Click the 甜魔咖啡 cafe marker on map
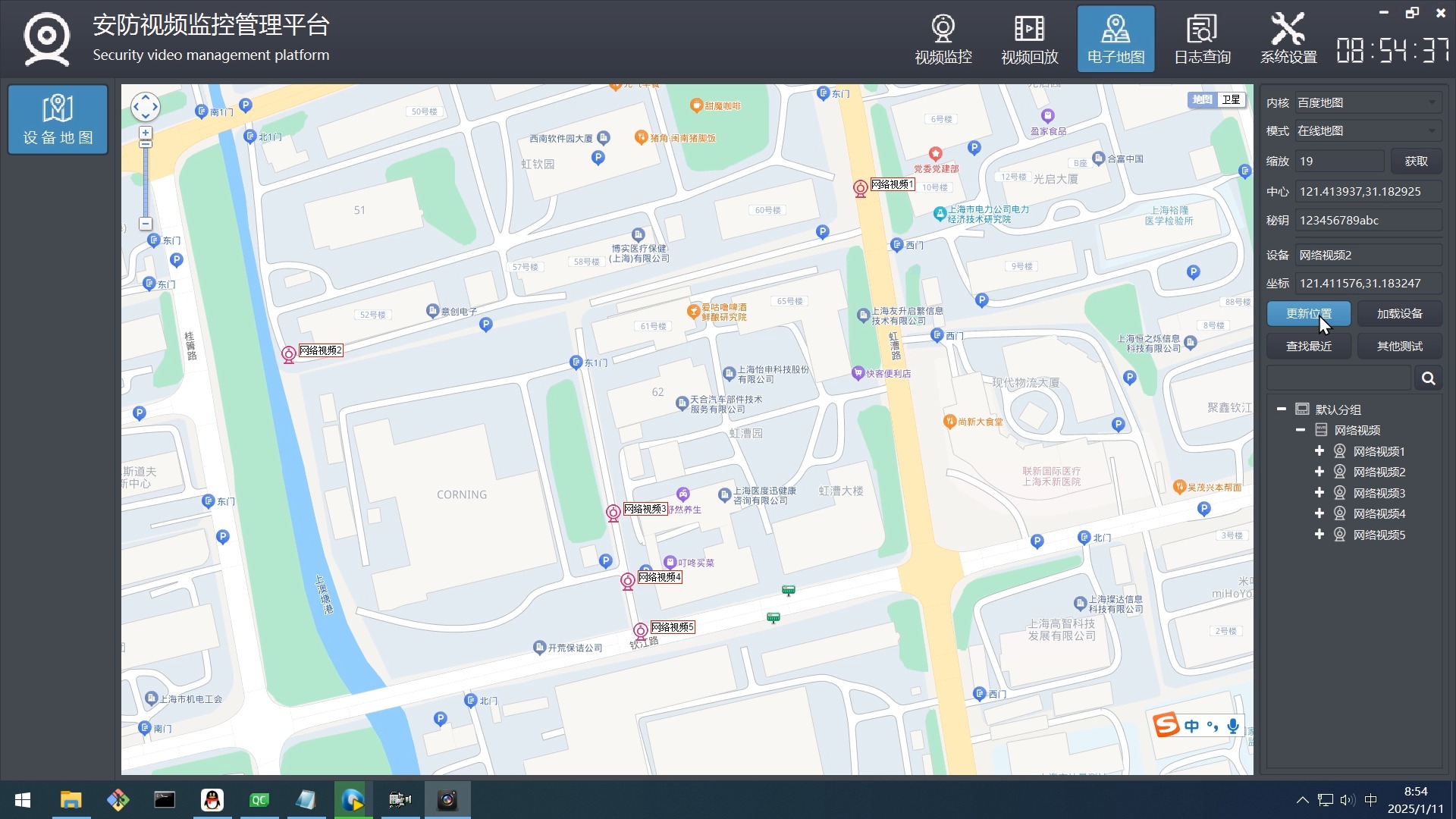1456x819 pixels. pos(696,105)
